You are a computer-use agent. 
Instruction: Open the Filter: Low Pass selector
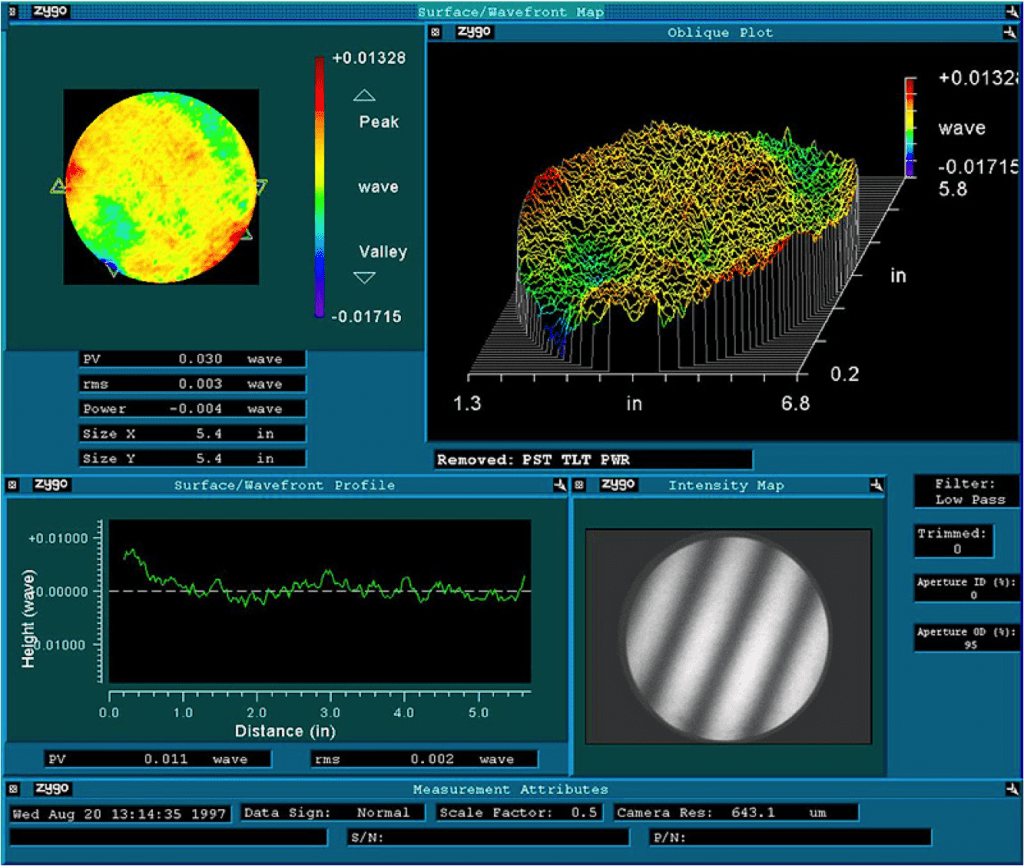(x=965, y=489)
